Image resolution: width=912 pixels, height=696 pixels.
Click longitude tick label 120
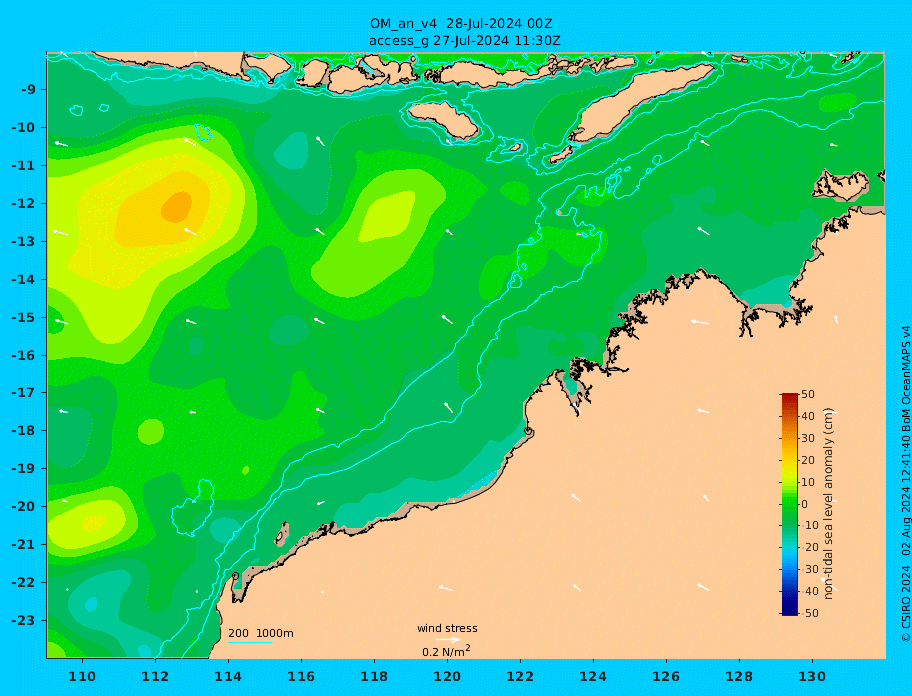447,676
